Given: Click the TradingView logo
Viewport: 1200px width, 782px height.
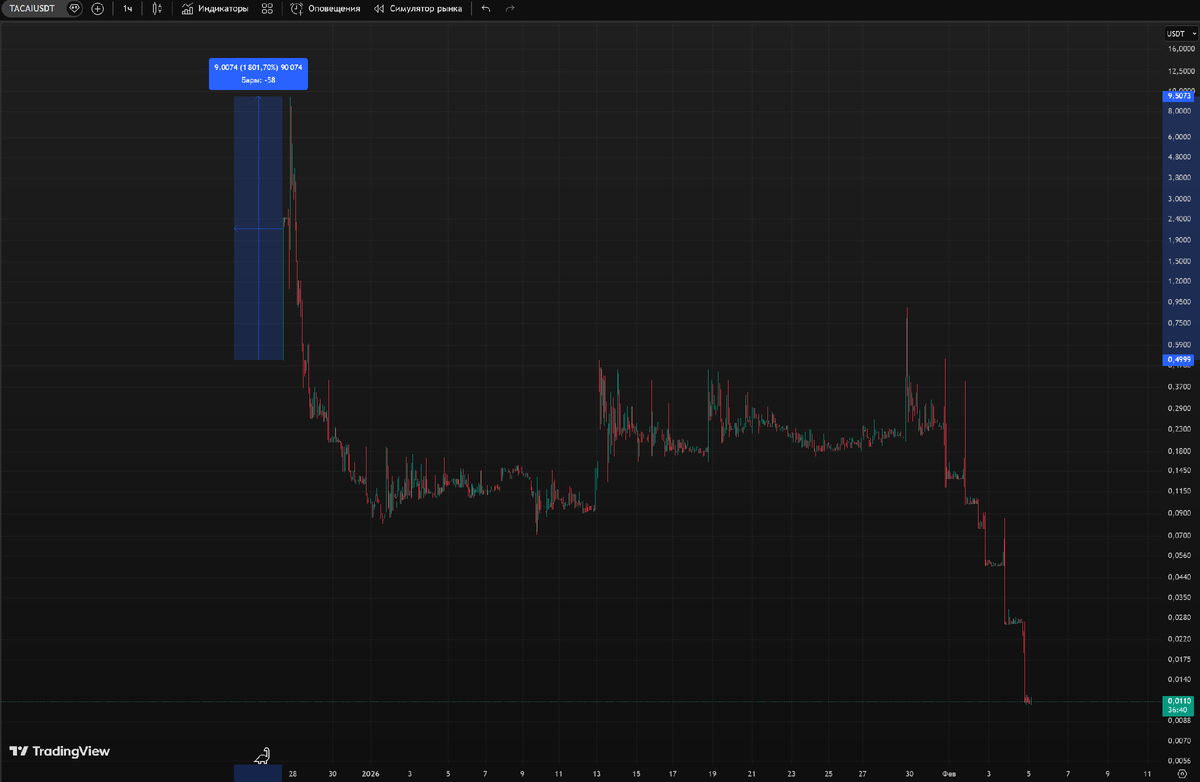Looking at the screenshot, I should tap(60, 750).
